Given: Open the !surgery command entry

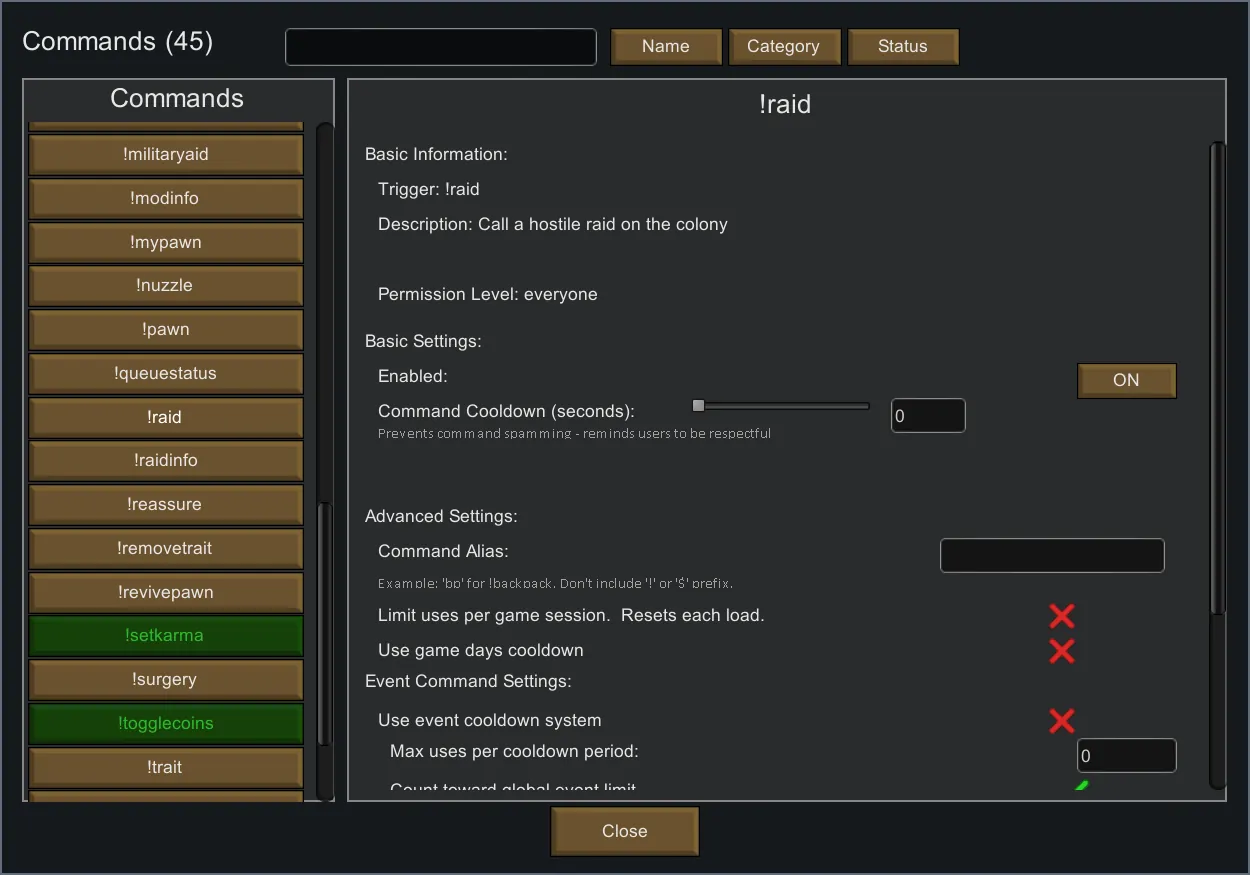Looking at the screenshot, I should point(166,680).
